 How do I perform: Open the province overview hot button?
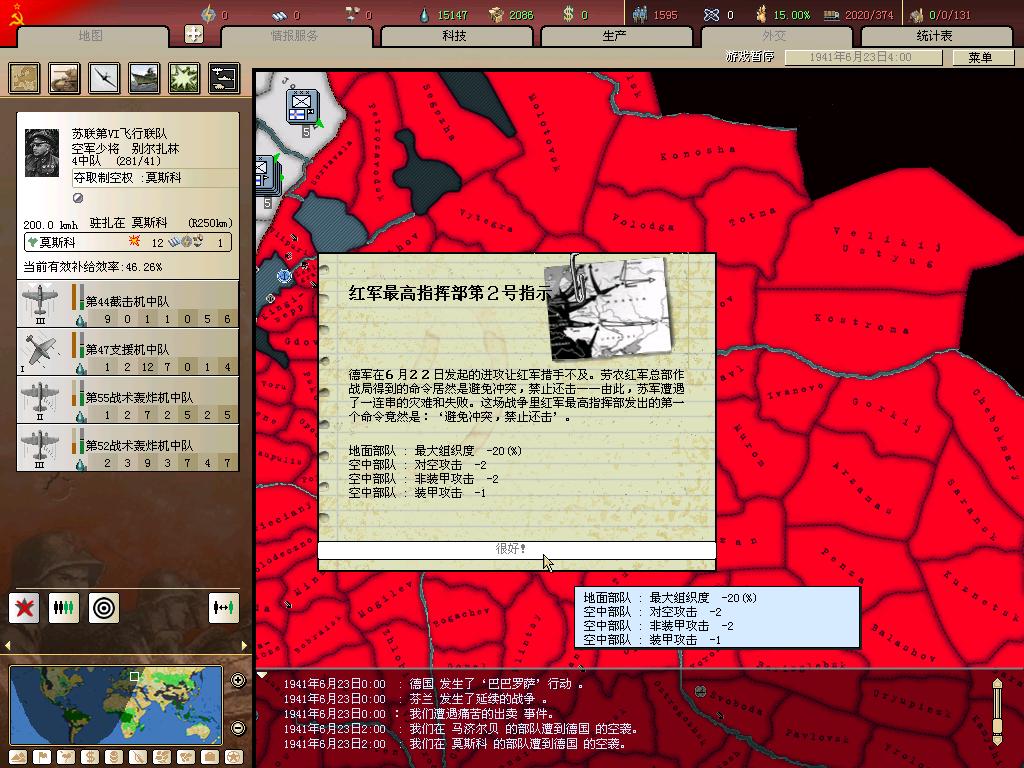[x=24, y=78]
